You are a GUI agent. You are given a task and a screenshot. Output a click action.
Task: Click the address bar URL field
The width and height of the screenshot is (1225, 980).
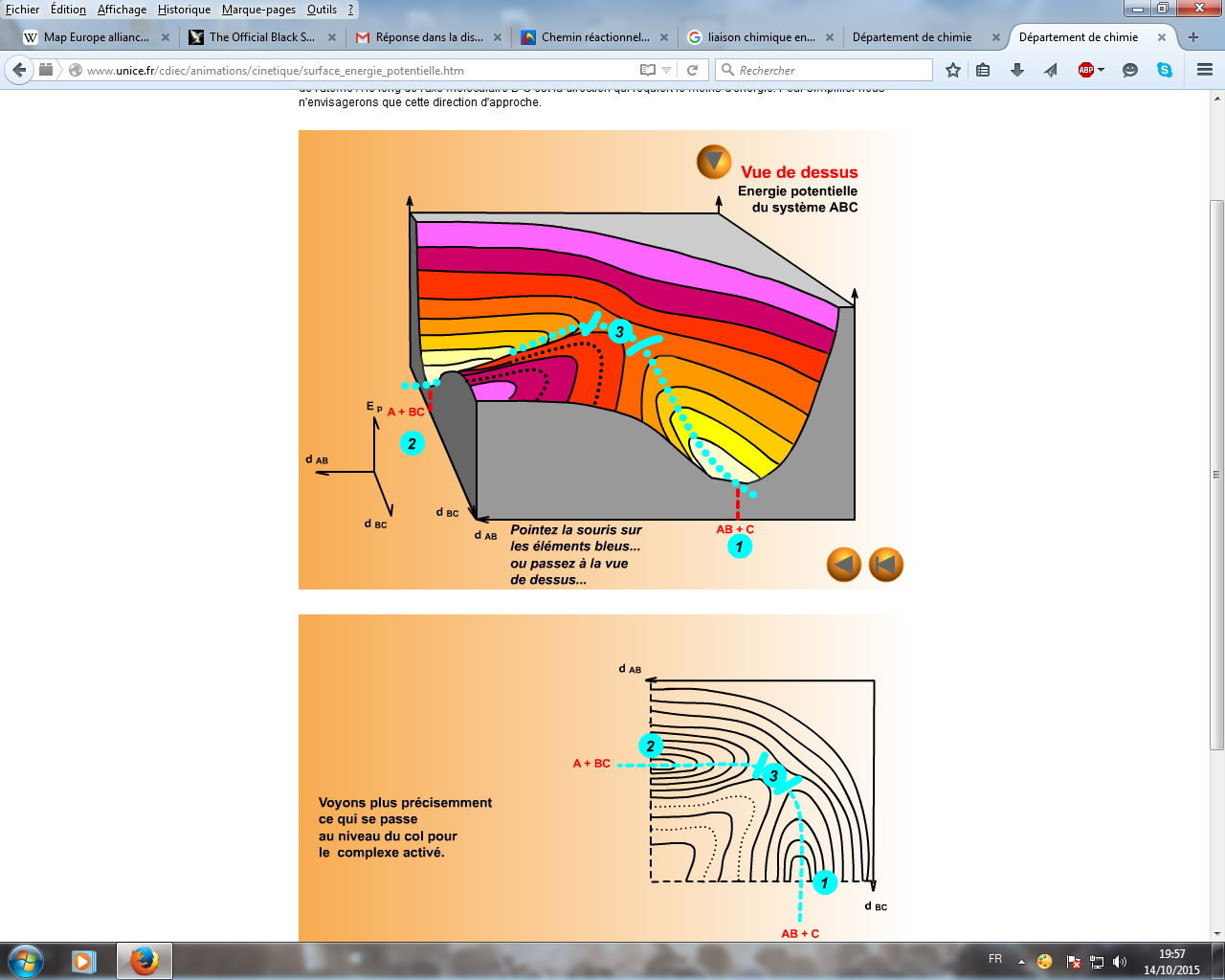359,70
